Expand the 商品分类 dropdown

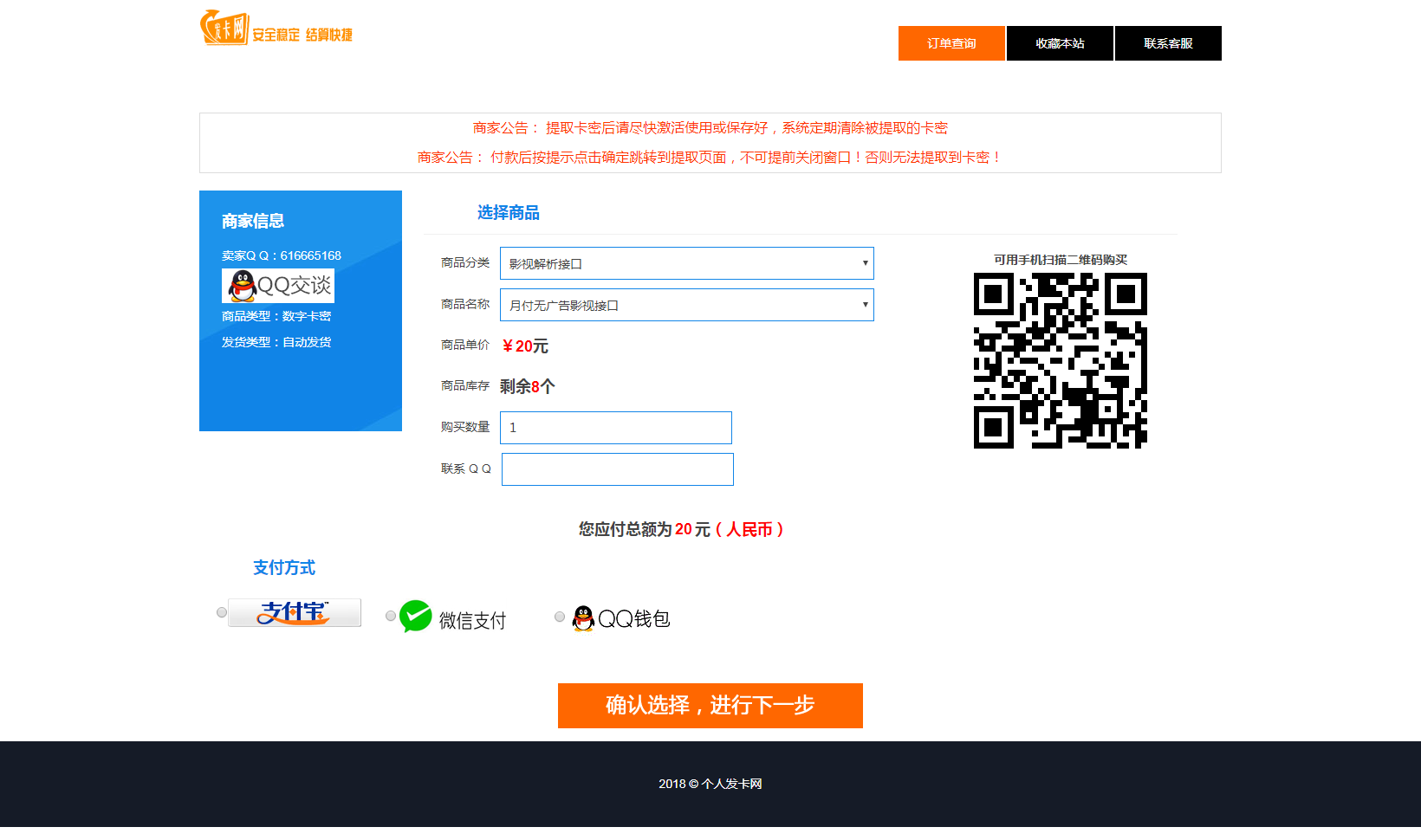[686, 263]
